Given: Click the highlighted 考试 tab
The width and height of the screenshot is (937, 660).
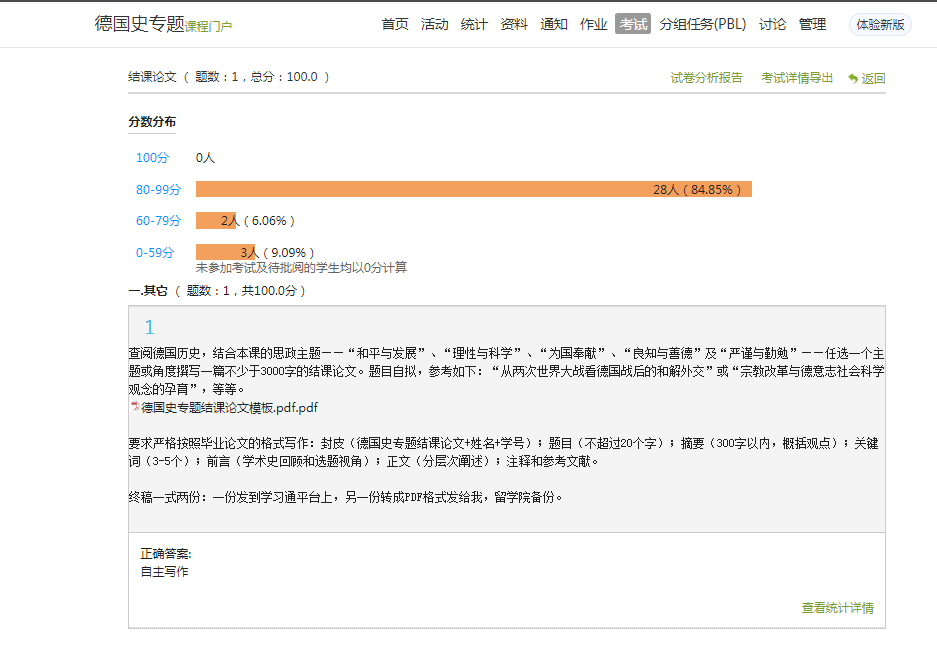Looking at the screenshot, I should (633, 24).
